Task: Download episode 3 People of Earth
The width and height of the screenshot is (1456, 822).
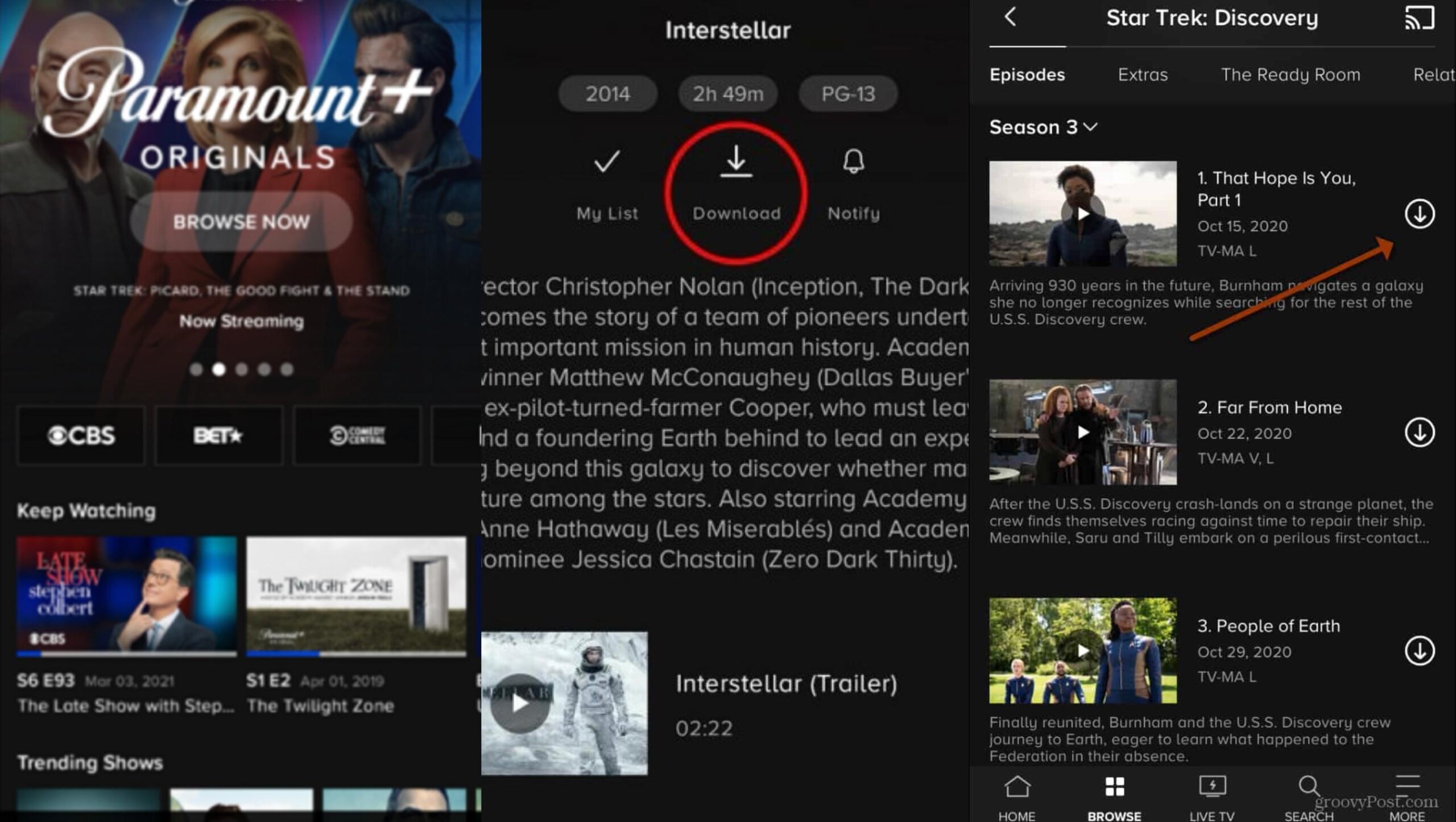Action: click(1420, 651)
